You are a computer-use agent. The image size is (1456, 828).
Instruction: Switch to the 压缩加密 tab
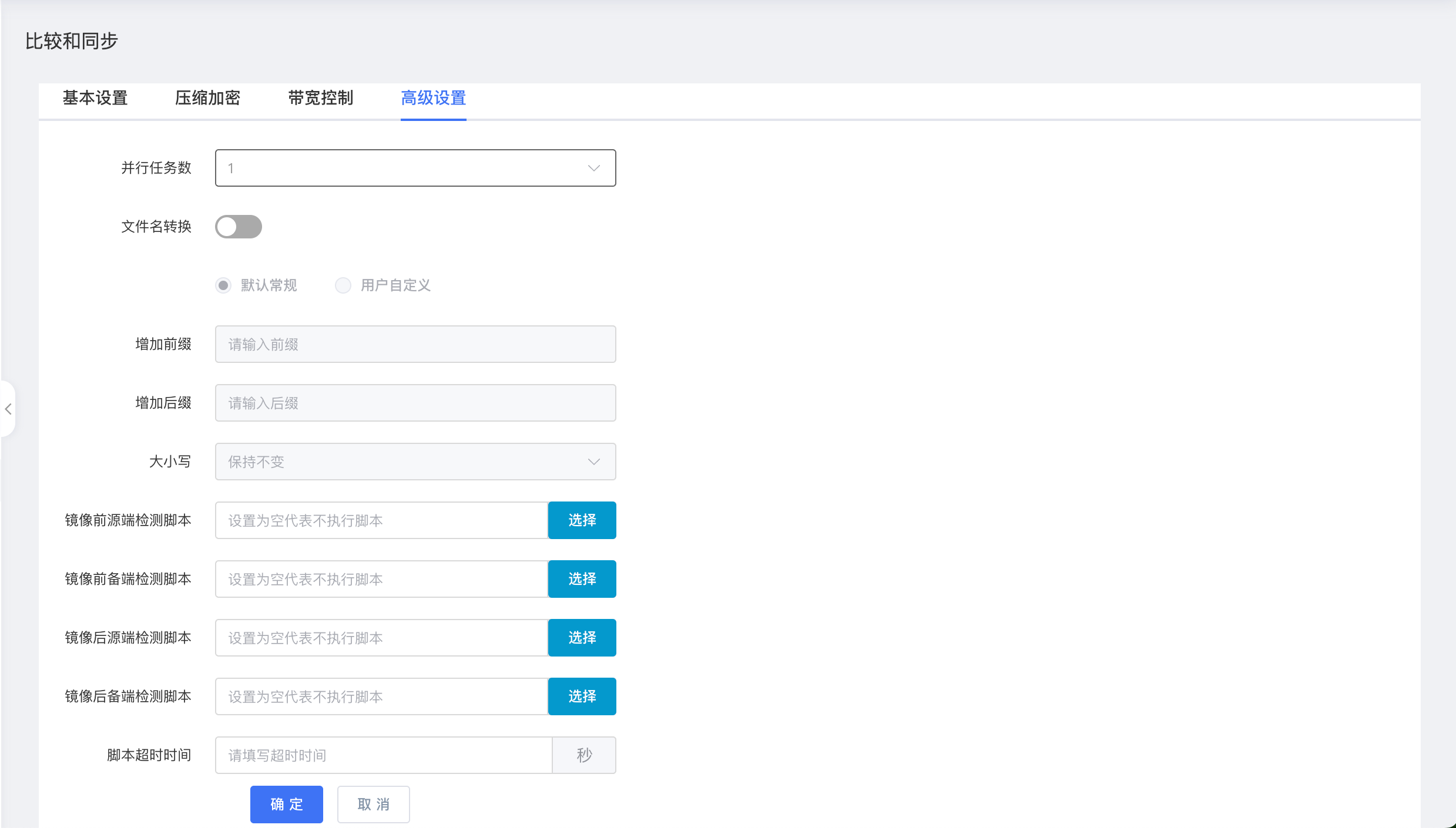pos(208,98)
